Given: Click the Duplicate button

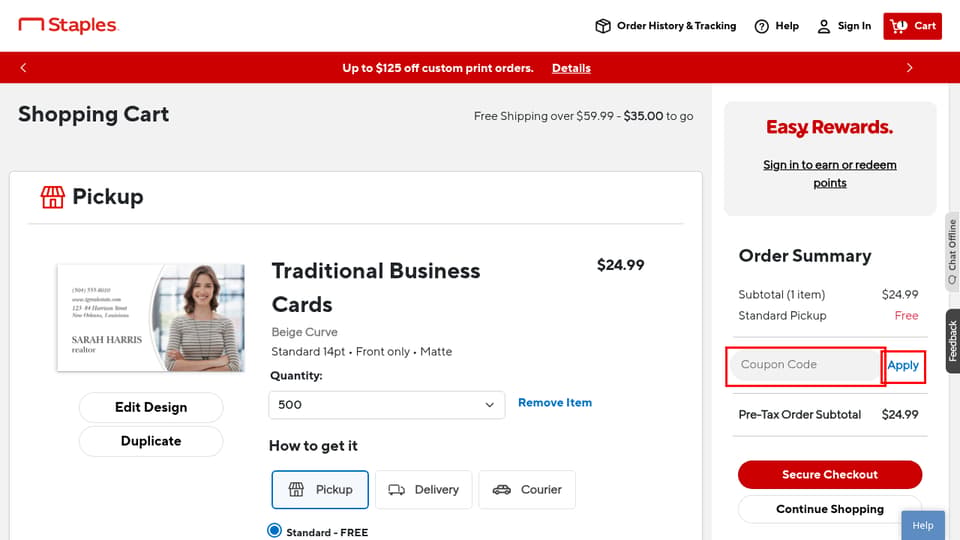Looking at the screenshot, I should click(x=151, y=441).
